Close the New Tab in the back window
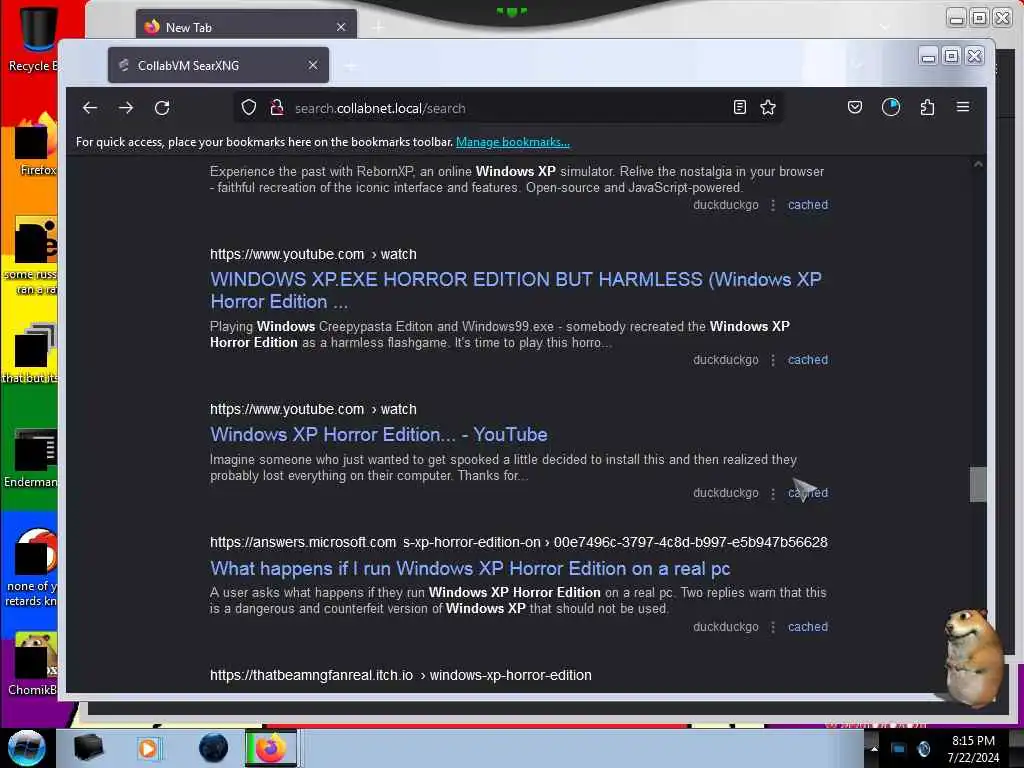This screenshot has width=1024, height=768. point(341,27)
